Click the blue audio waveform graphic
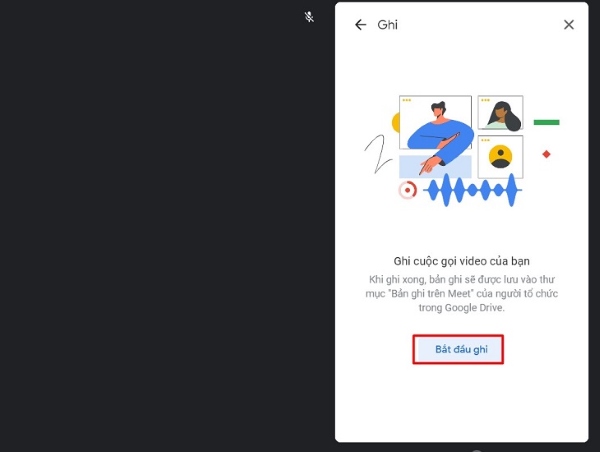 pyautogui.click(x=473, y=190)
